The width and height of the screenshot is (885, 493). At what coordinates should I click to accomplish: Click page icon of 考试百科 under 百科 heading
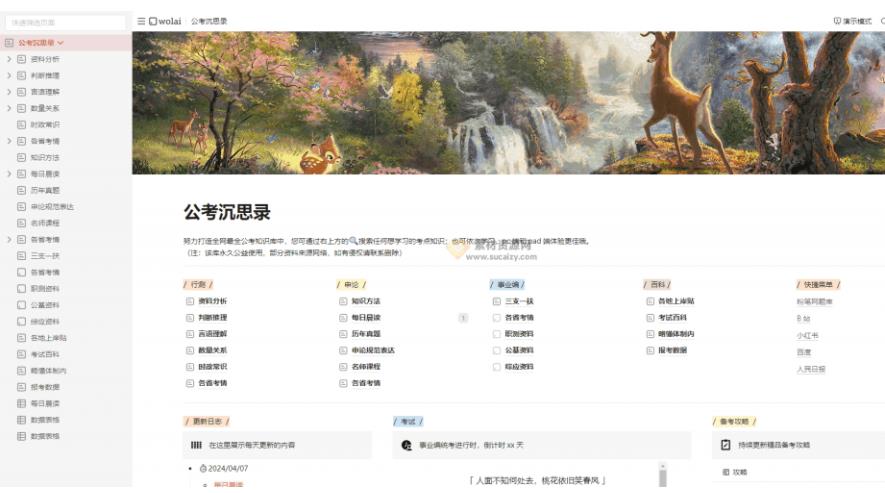650,318
